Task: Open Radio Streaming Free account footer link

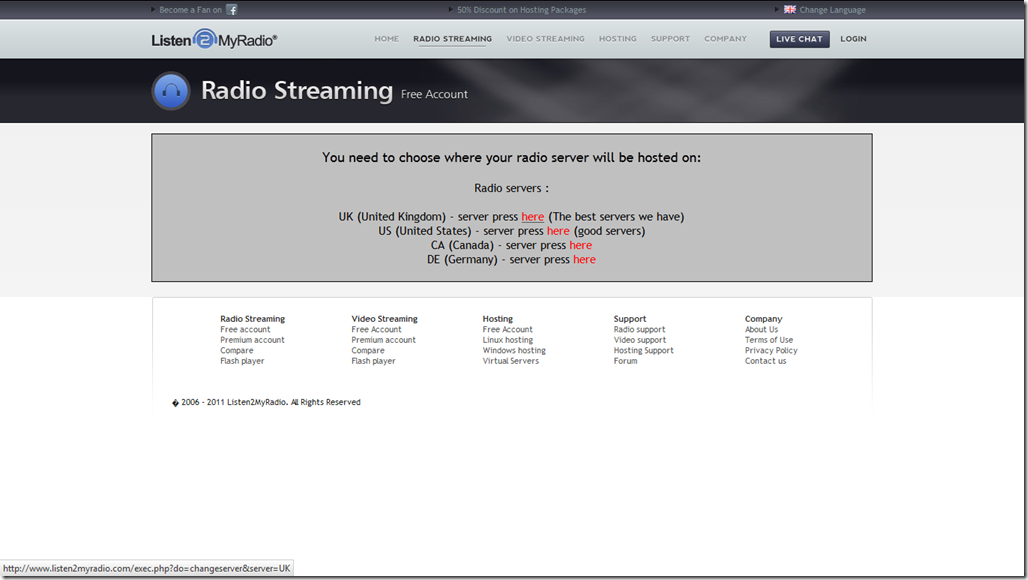Action: click(x=245, y=330)
